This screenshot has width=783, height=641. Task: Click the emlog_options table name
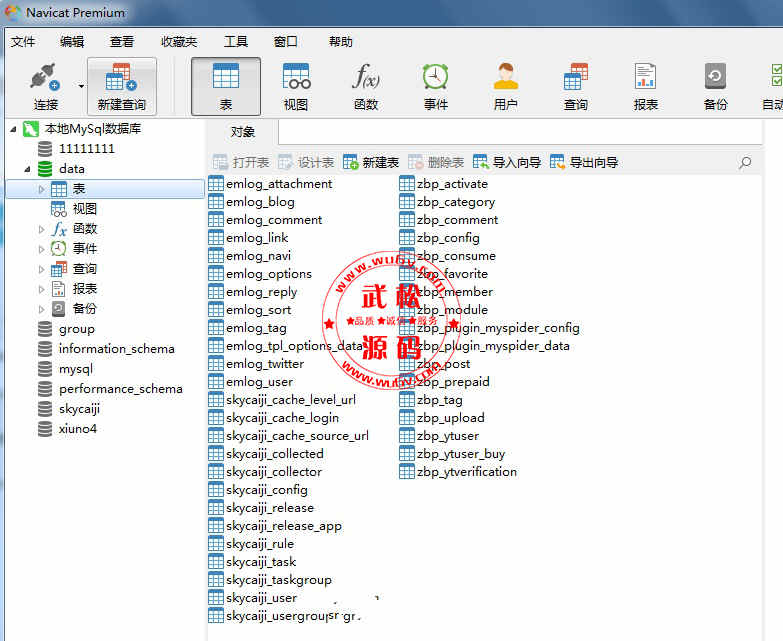click(x=269, y=274)
